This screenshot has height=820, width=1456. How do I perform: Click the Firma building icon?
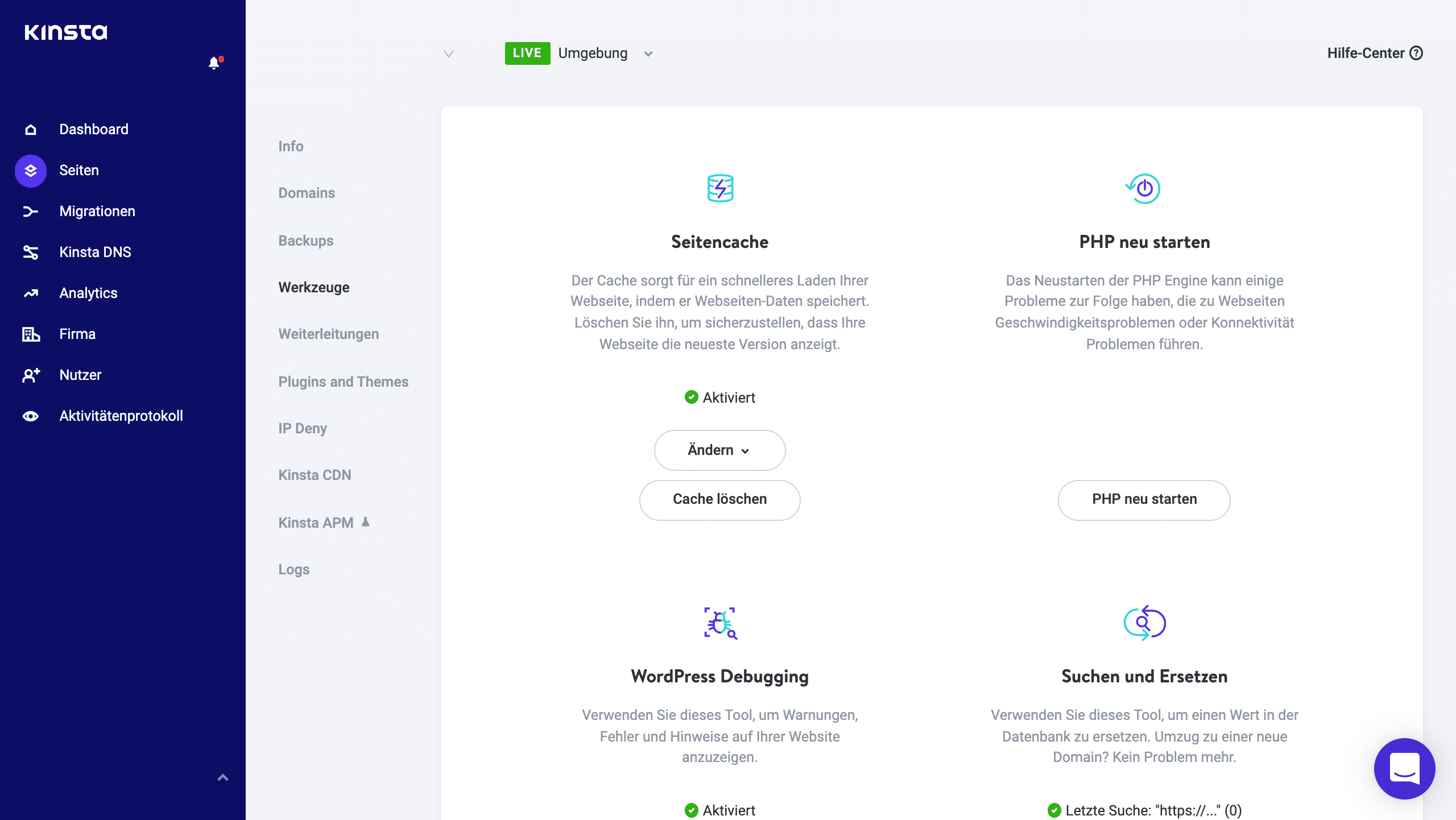pyautogui.click(x=31, y=334)
